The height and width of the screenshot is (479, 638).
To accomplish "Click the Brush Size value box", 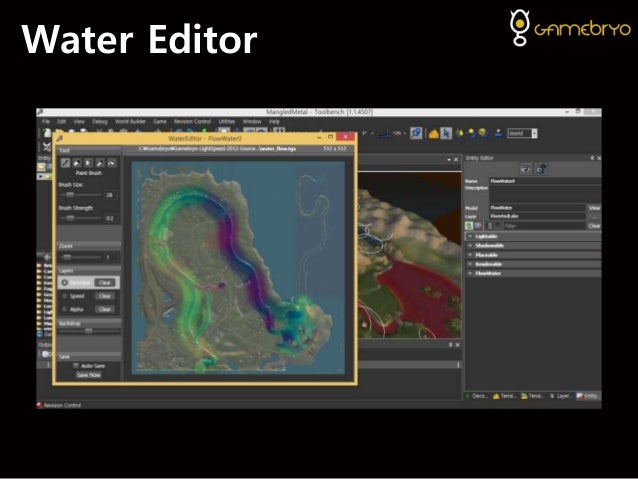I will (110, 195).
